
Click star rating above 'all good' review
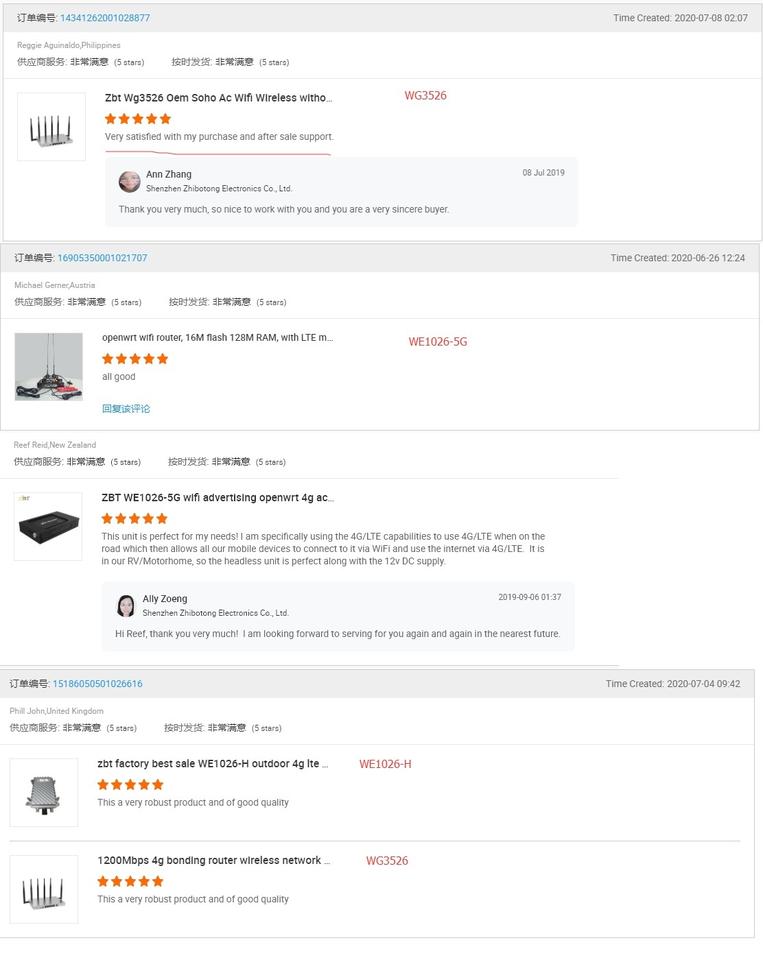[135, 358]
